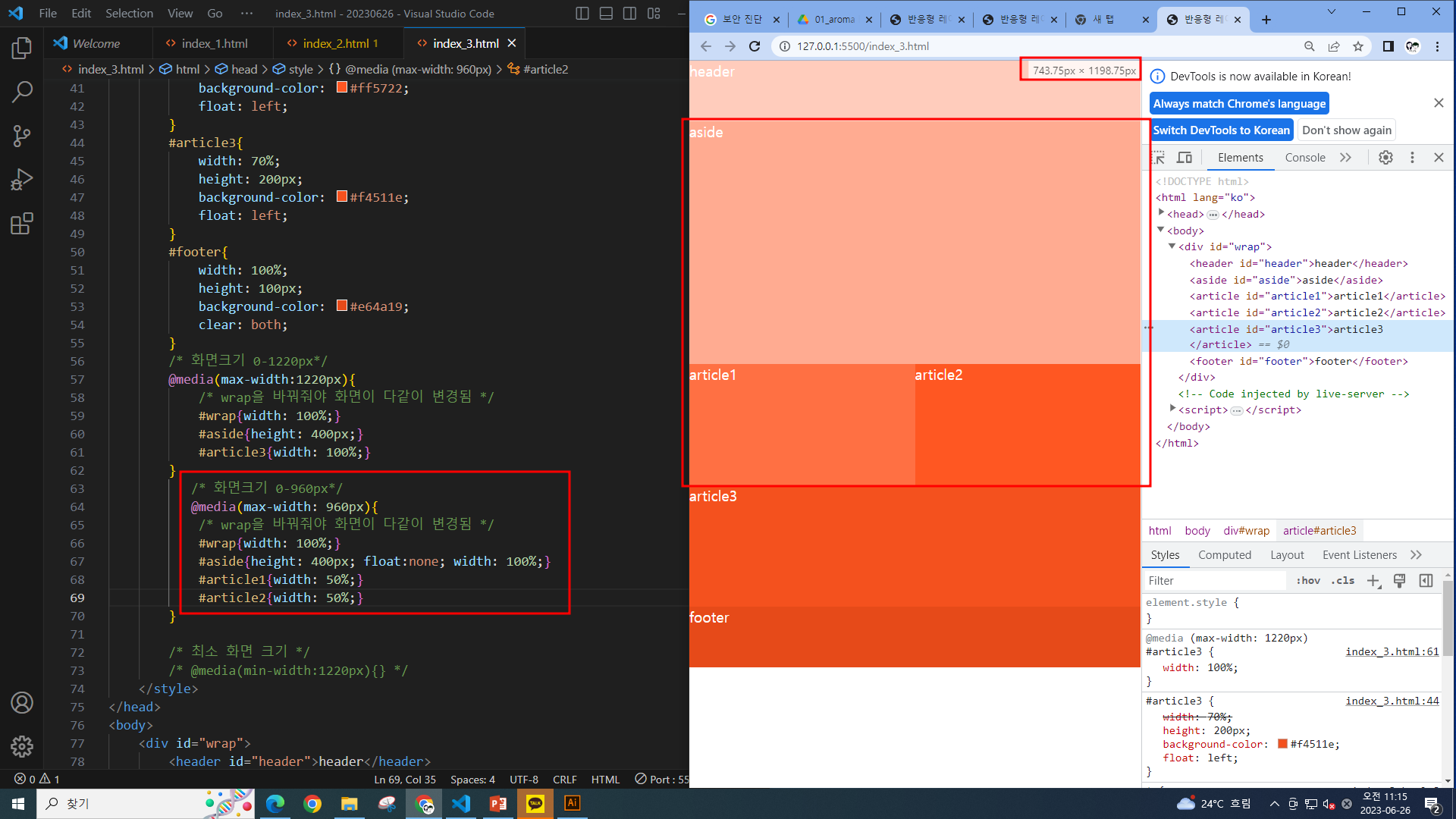Switch to the Console tab
Viewport: 1456px width, 819px height.
click(x=1304, y=158)
